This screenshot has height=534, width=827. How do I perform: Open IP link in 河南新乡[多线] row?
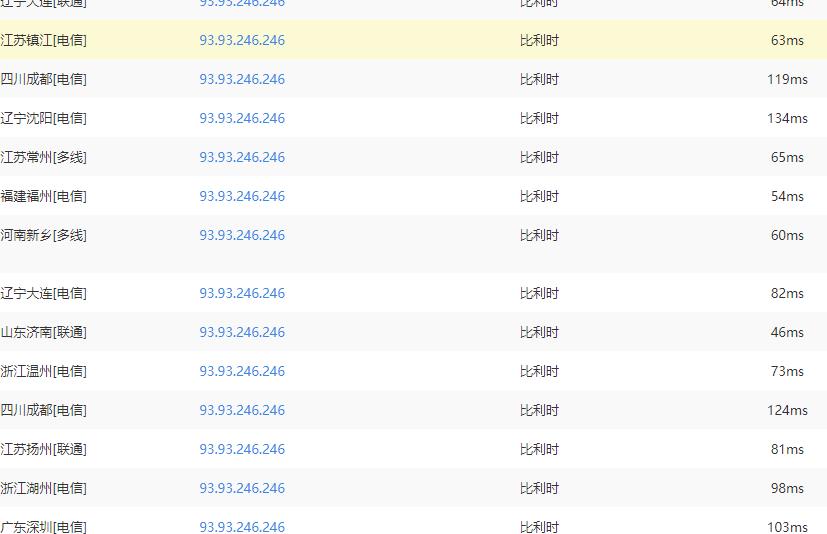point(242,235)
